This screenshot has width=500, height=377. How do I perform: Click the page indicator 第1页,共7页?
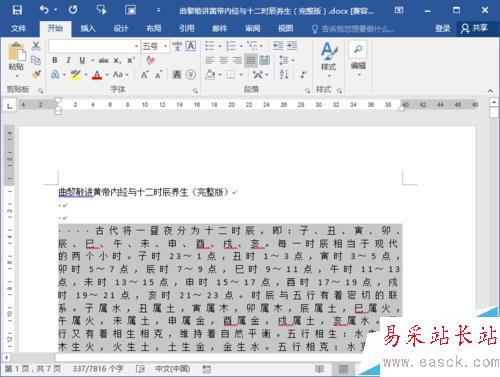click(x=33, y=369)
